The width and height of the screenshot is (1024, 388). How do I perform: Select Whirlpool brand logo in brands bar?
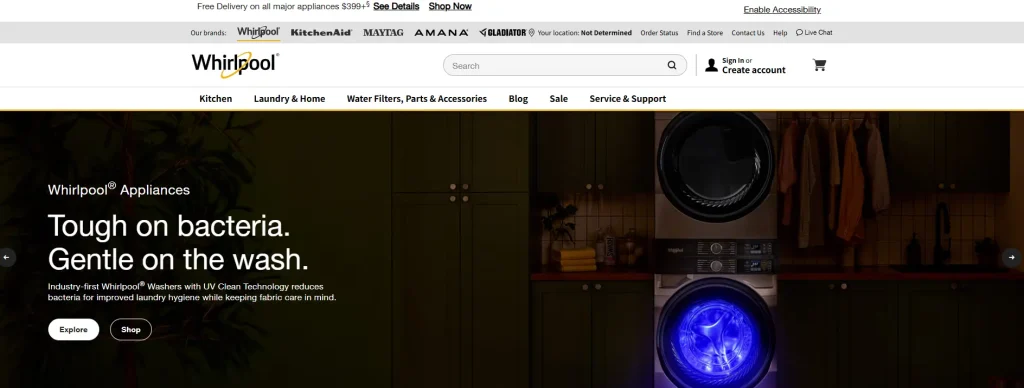pyautogui.click(x=259, y=32)
